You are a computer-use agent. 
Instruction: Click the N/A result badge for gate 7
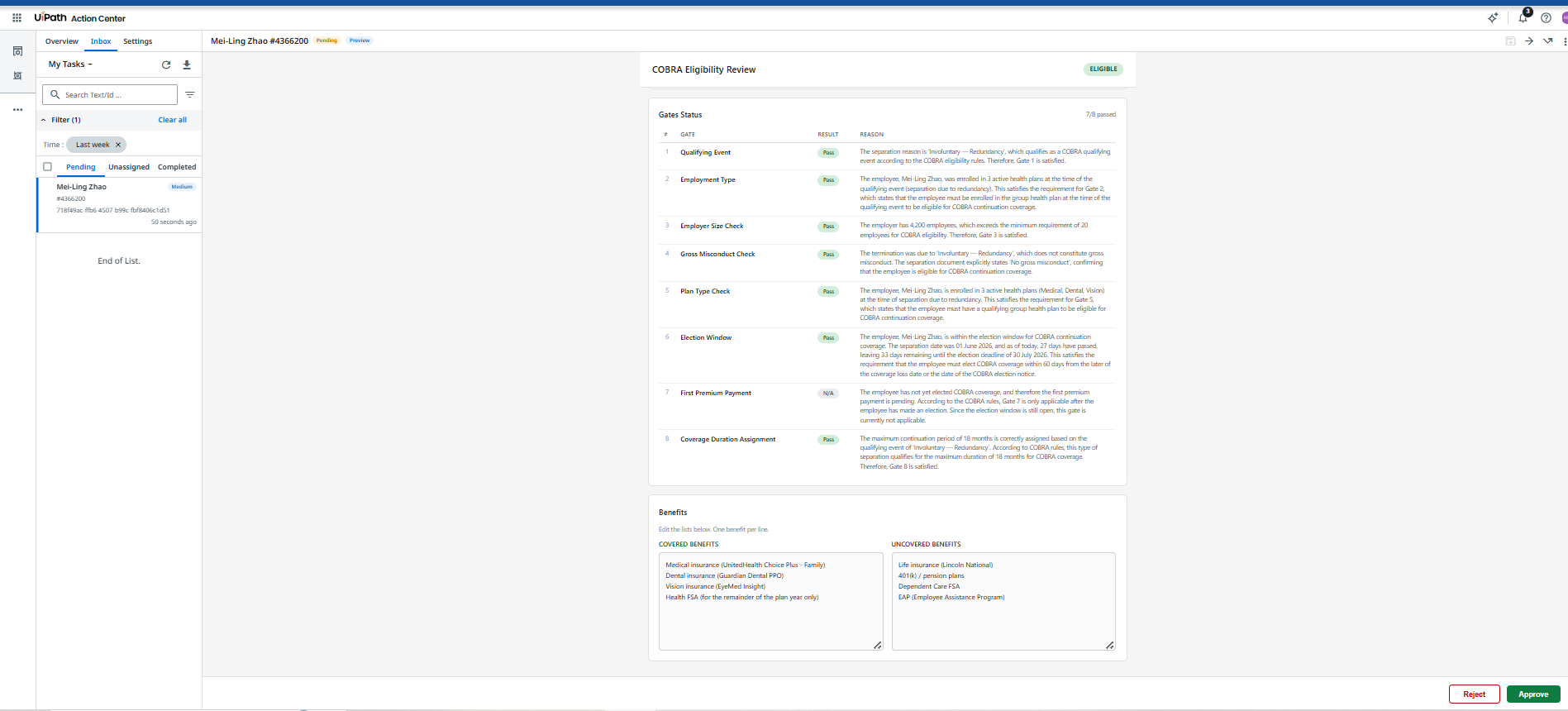pyautogui.click(x=828, y=394)
